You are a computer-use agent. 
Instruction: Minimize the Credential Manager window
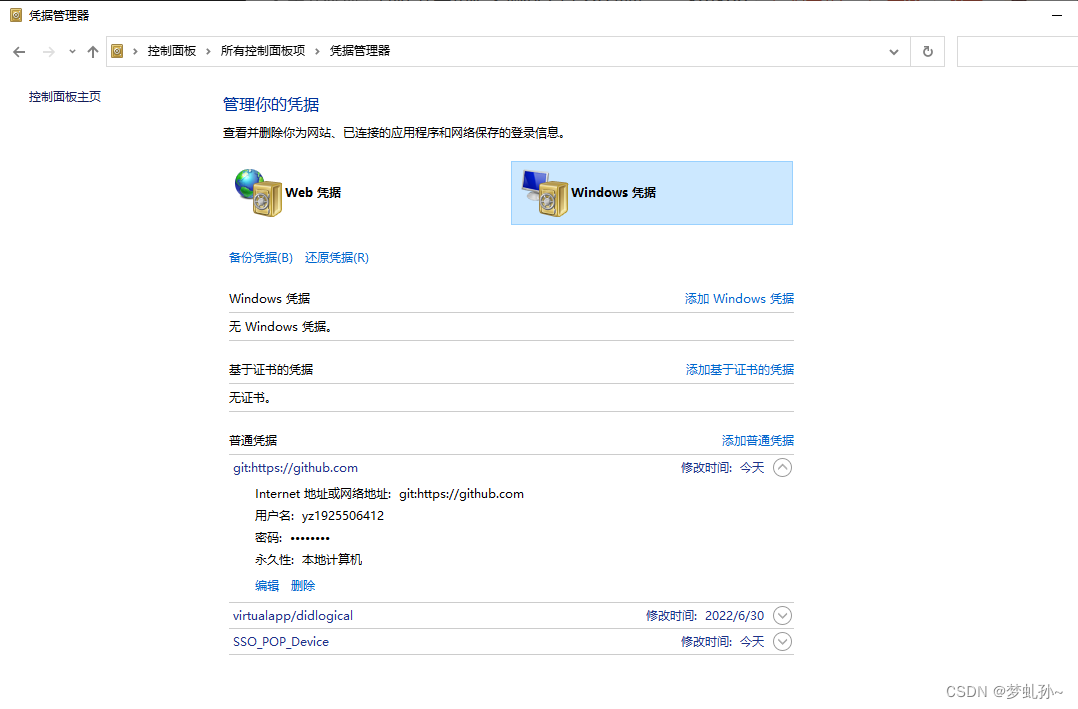(1057, 15)
